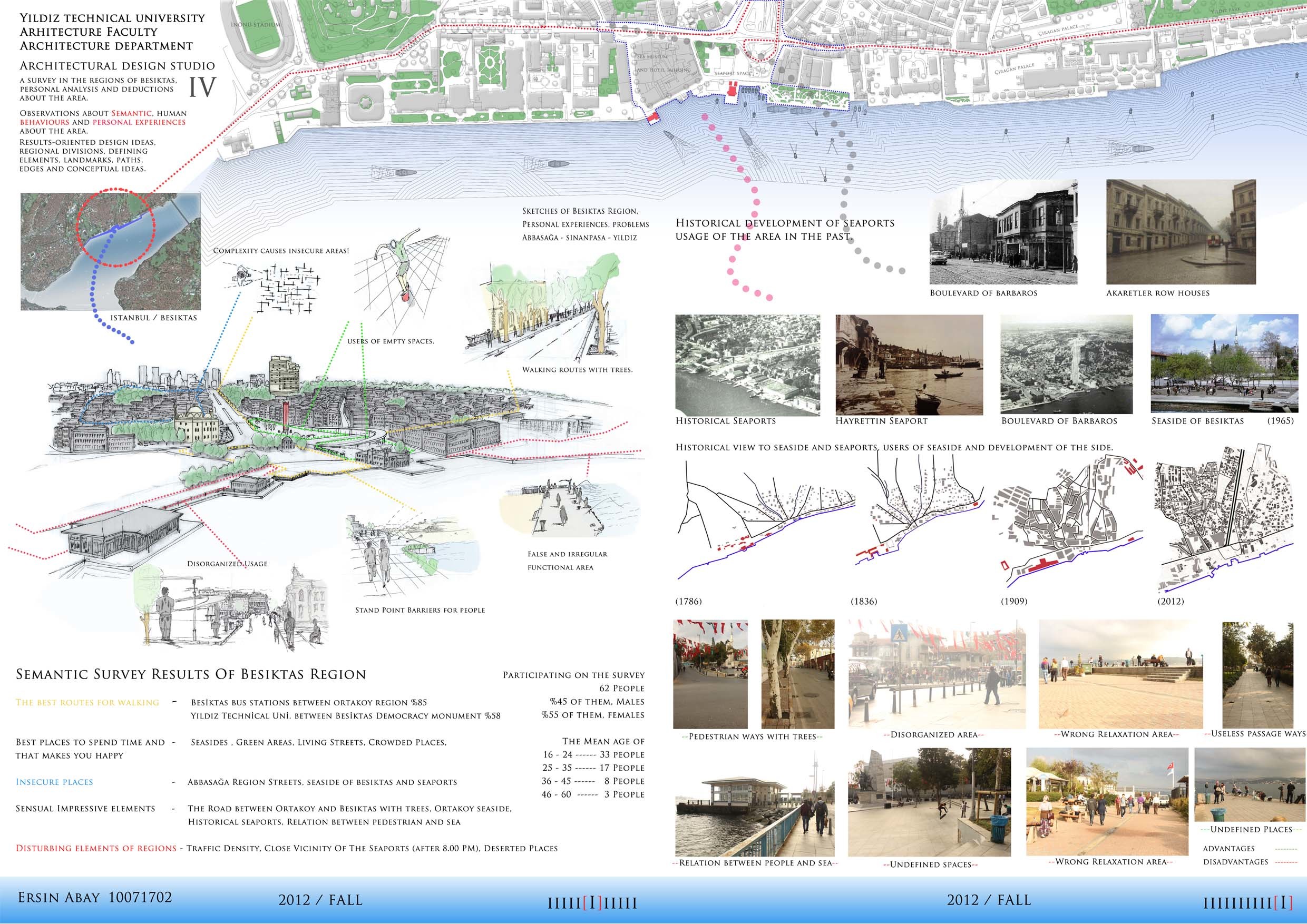
Task: Select the Insecure places blue label
Action: (55, 782)
